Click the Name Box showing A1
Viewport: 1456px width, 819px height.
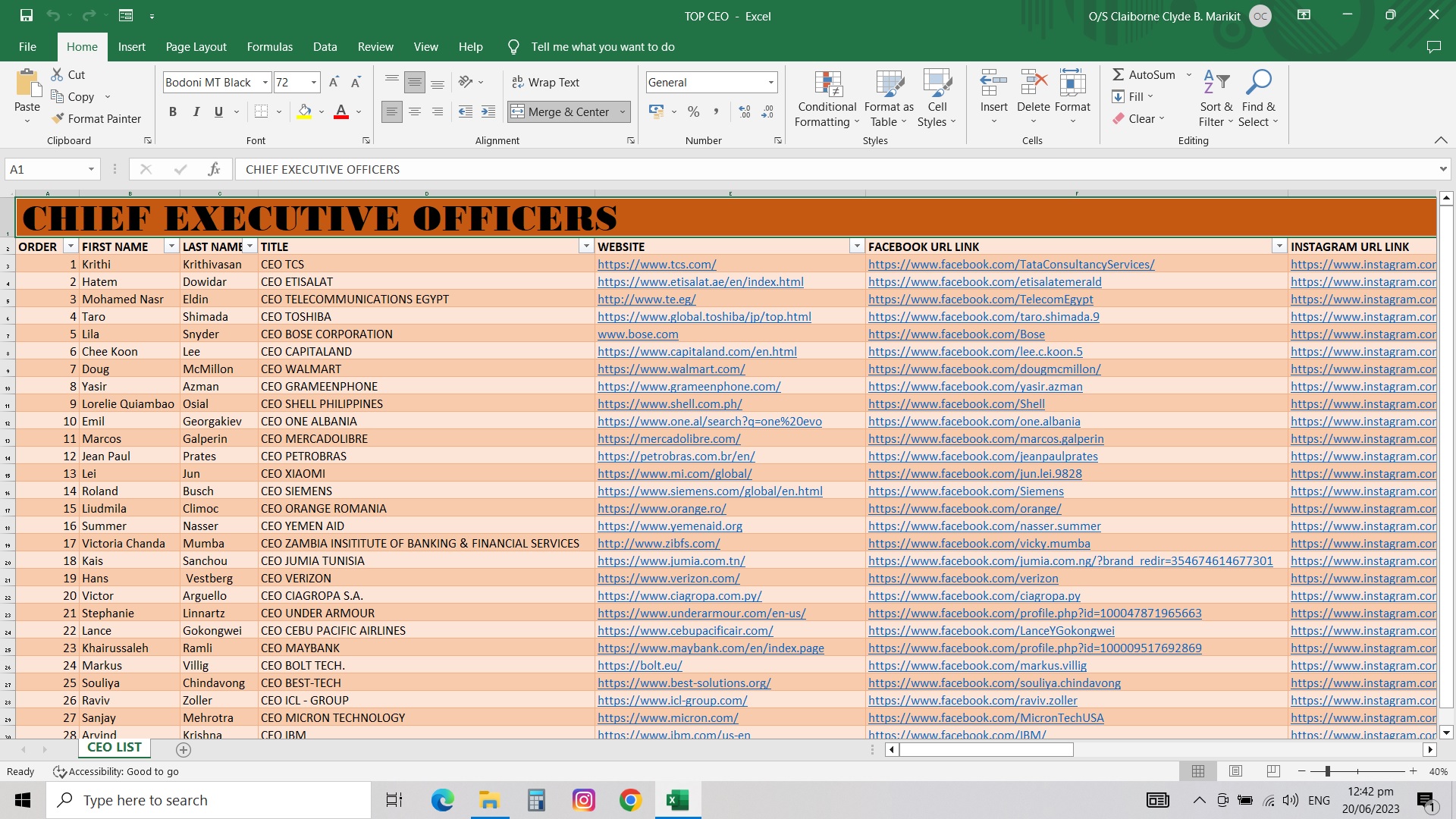45,169
